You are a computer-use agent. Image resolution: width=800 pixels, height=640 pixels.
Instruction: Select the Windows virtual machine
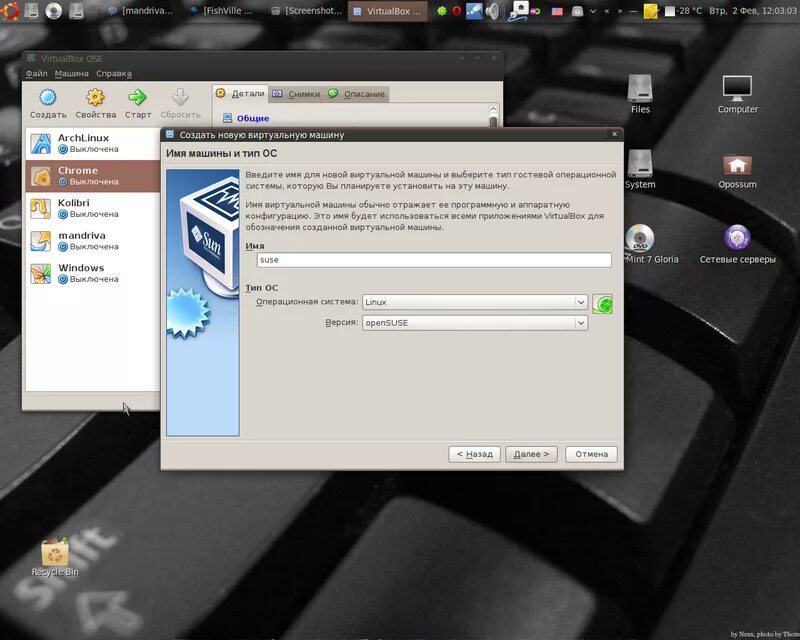coord(93,274)
